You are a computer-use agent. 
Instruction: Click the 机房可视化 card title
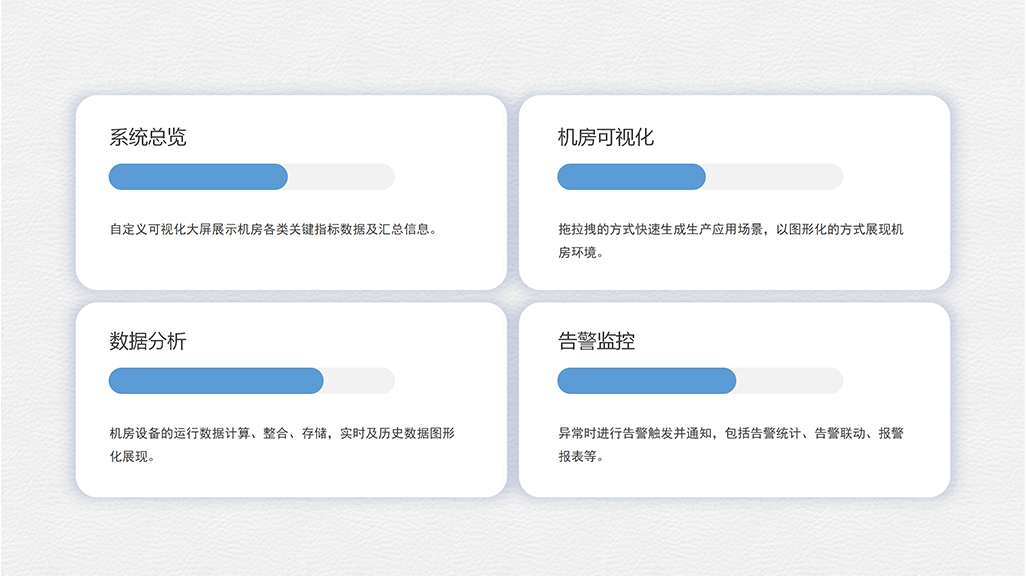[x=605, y=137]
